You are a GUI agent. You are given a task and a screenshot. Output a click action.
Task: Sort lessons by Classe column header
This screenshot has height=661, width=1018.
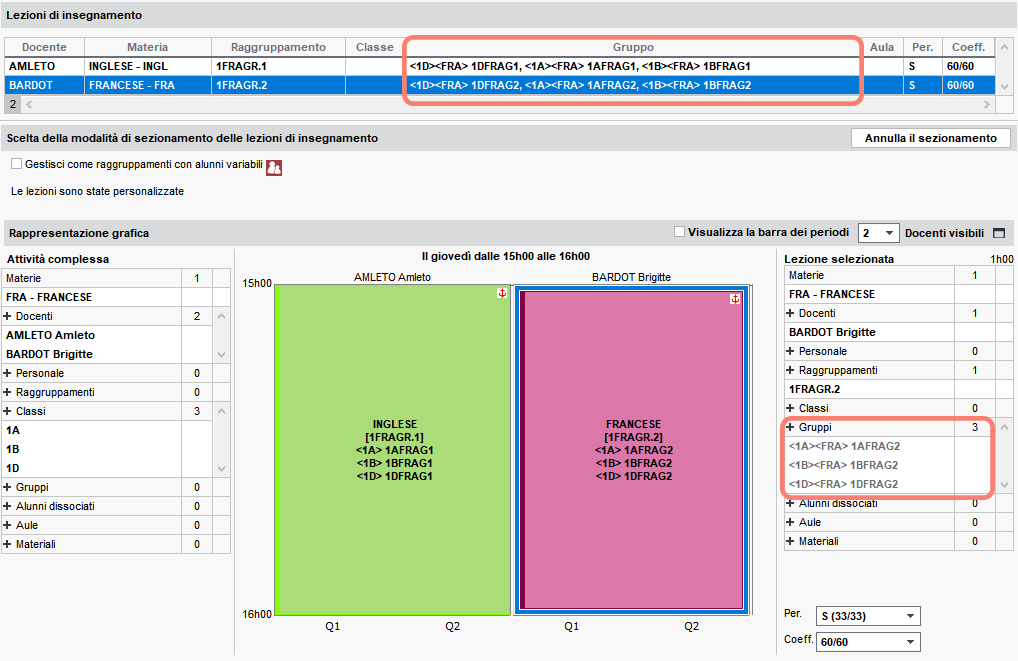point(375,47)
